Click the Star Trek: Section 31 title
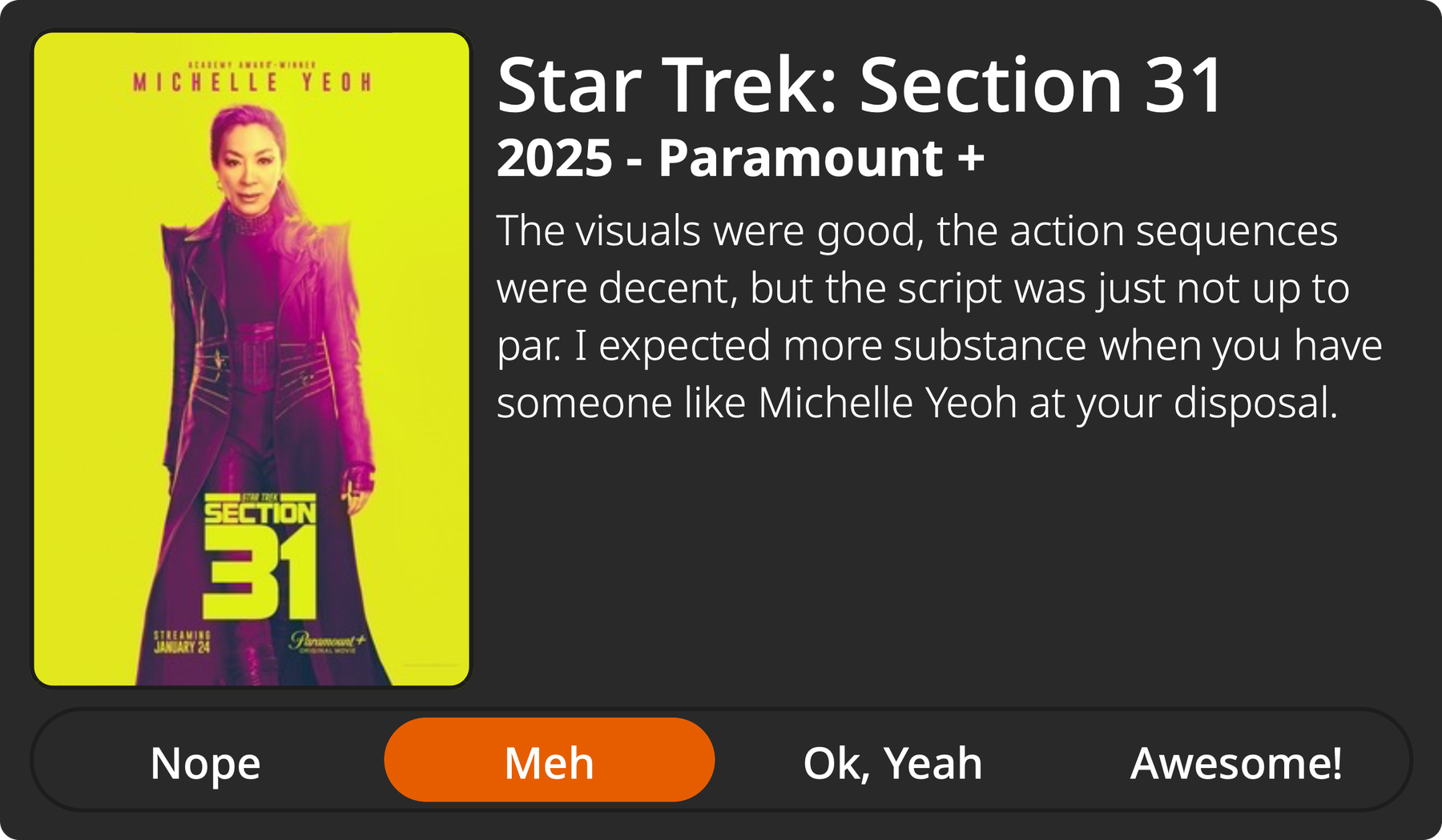The image size is (1442, 840). tap(860, 86)
